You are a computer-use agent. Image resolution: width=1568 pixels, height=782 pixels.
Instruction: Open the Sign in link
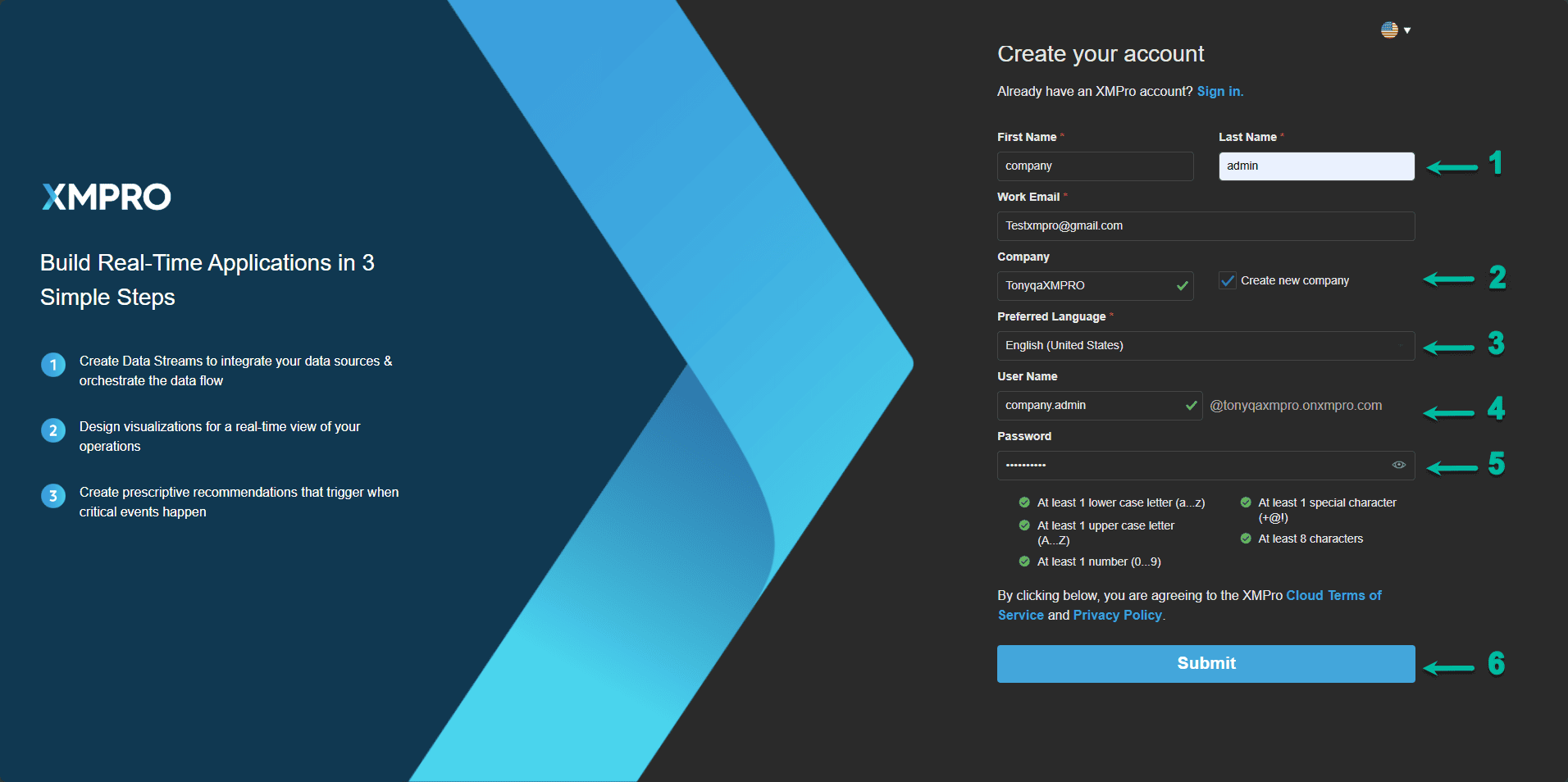pos(1219,92)
